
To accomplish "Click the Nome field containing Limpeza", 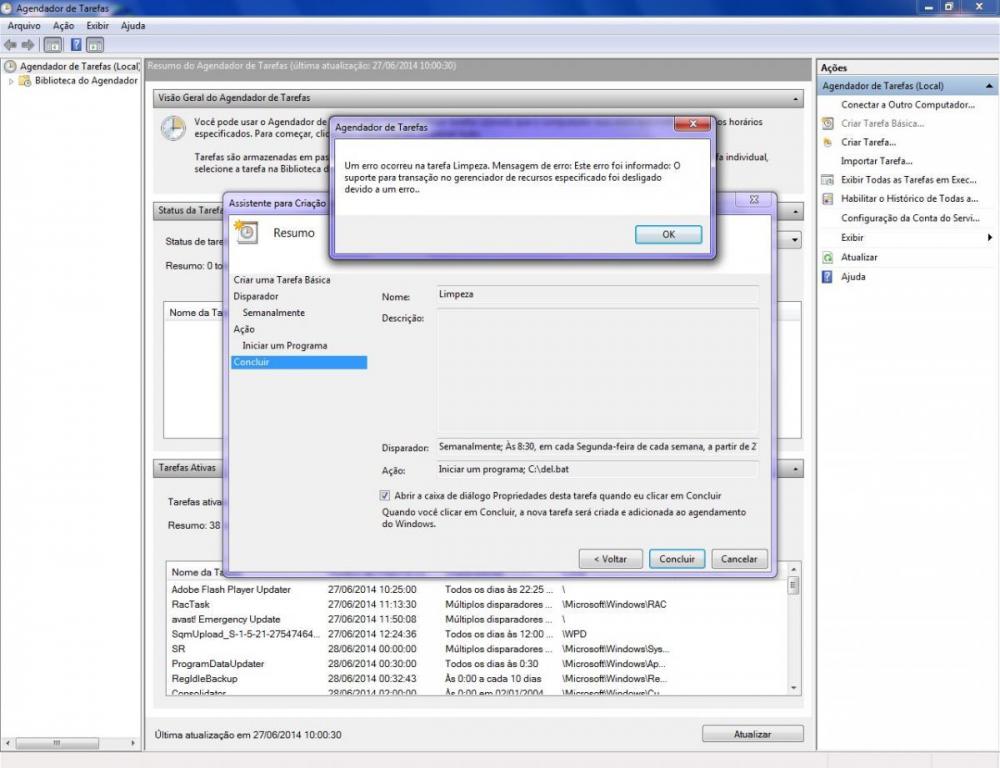I will [x=597, y=295].
